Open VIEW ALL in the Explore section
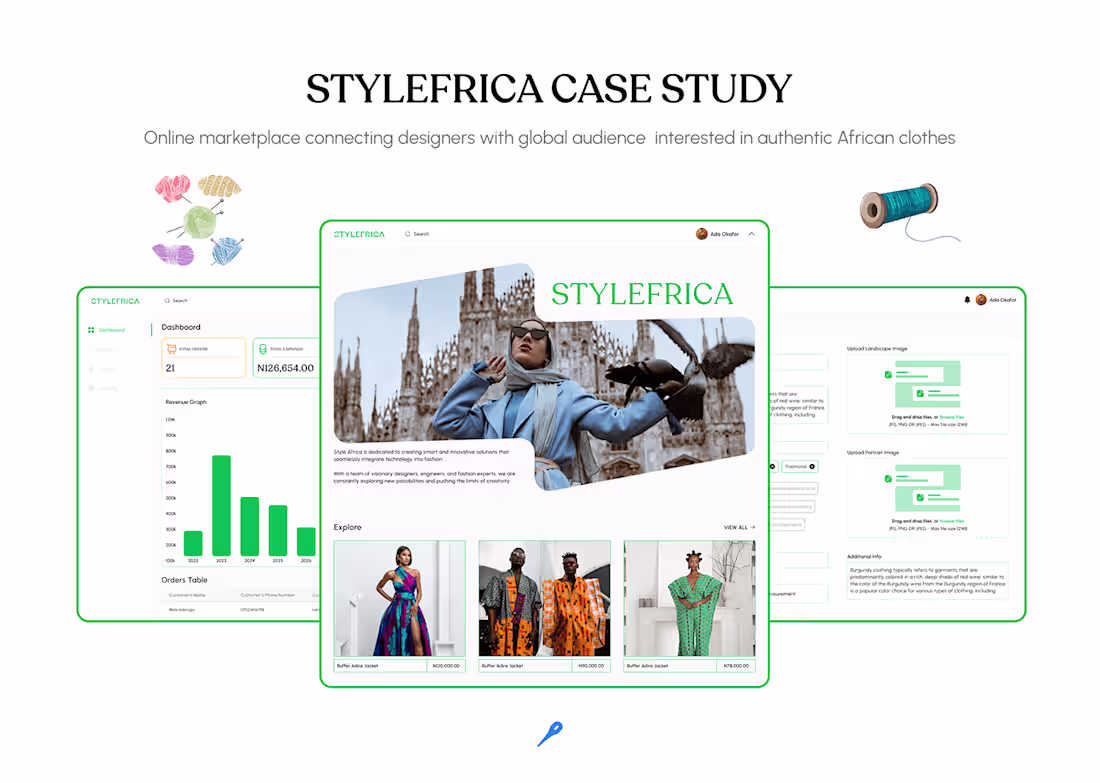Screen dimensions: 1100x783 [x=737, y=527]
